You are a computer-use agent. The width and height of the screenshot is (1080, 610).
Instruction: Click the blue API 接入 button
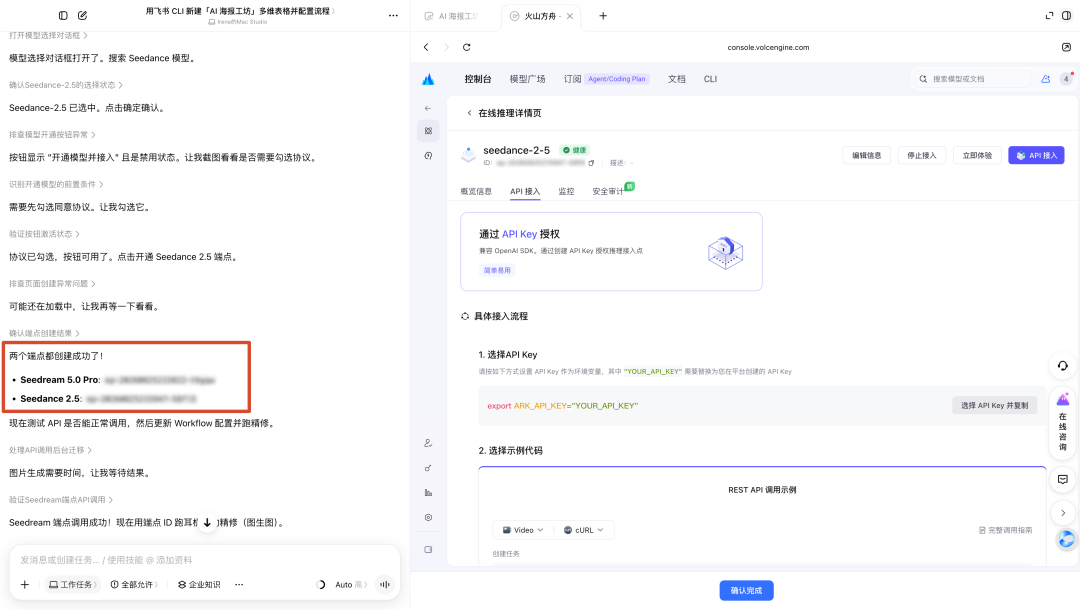[1036, 156]
